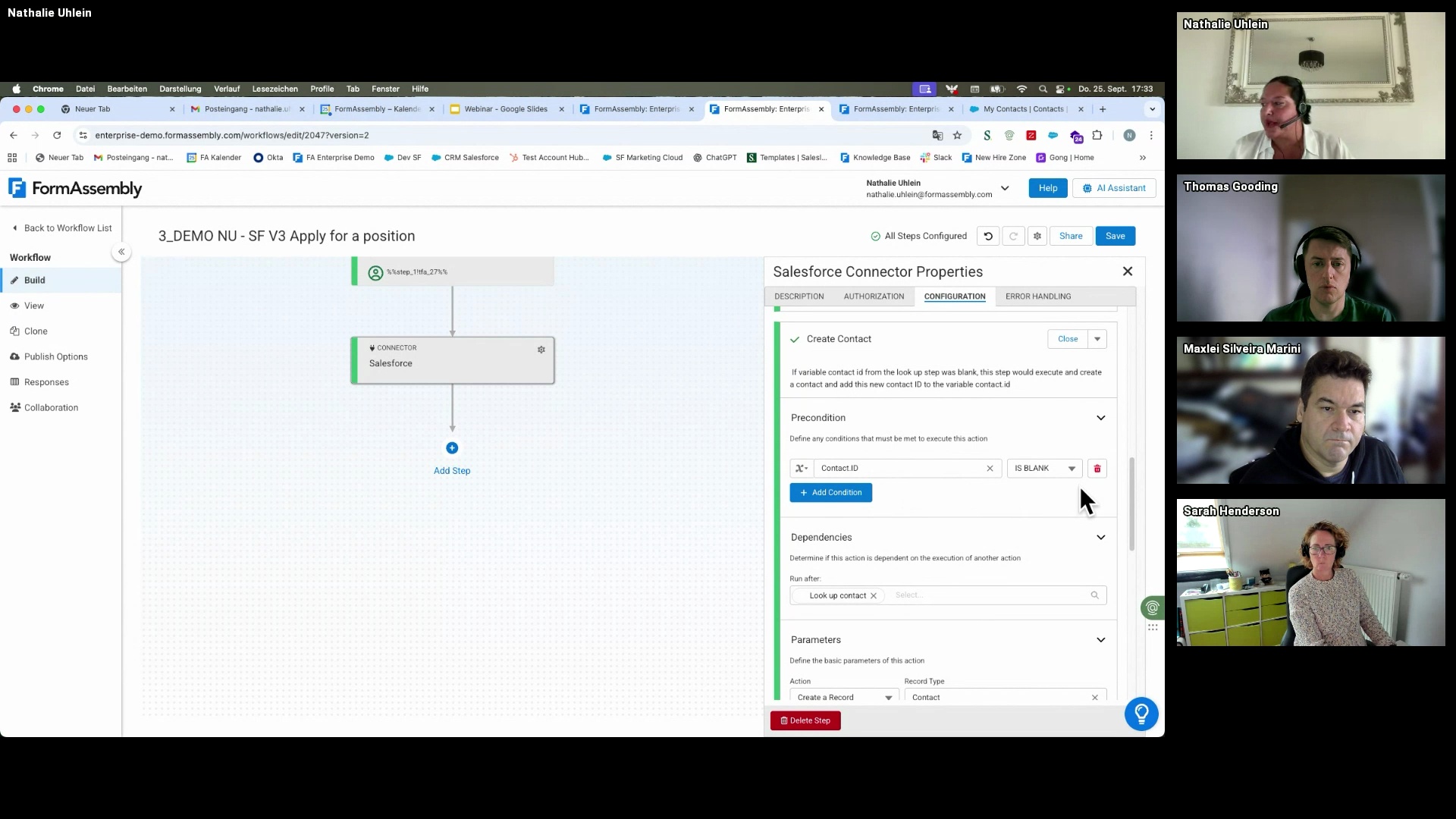This screenshot has height=819, width=1456.
Task: Click the Save button
Action: click(1115, 236)
